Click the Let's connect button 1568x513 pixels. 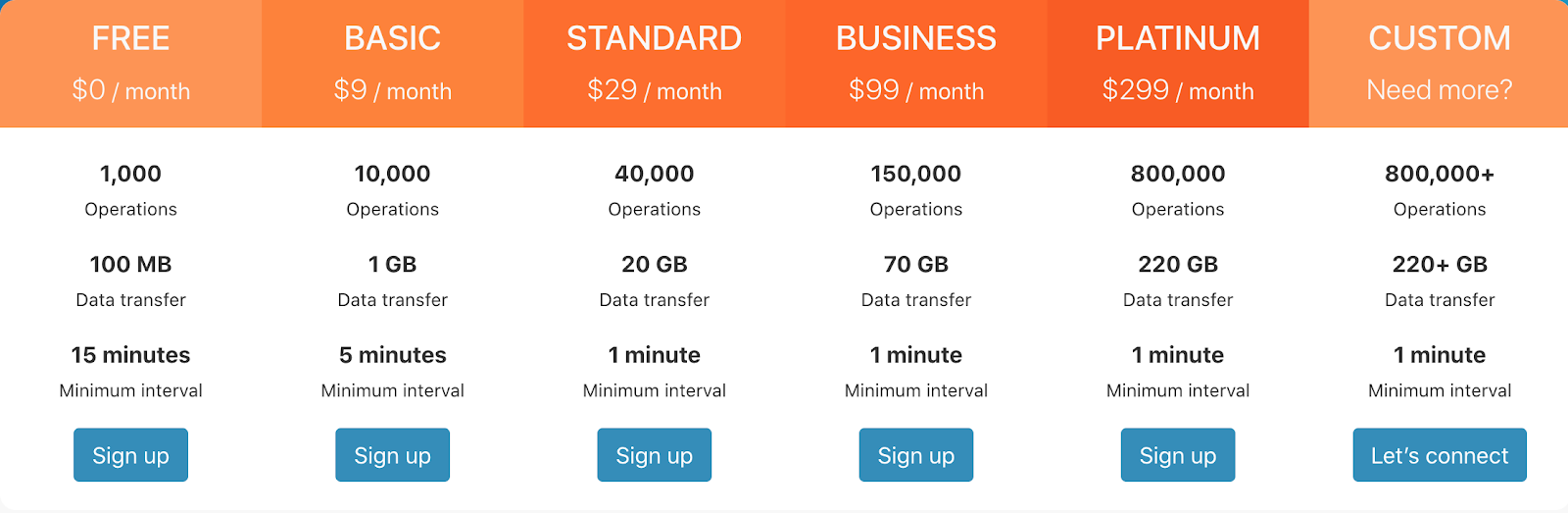point(1439,455)
